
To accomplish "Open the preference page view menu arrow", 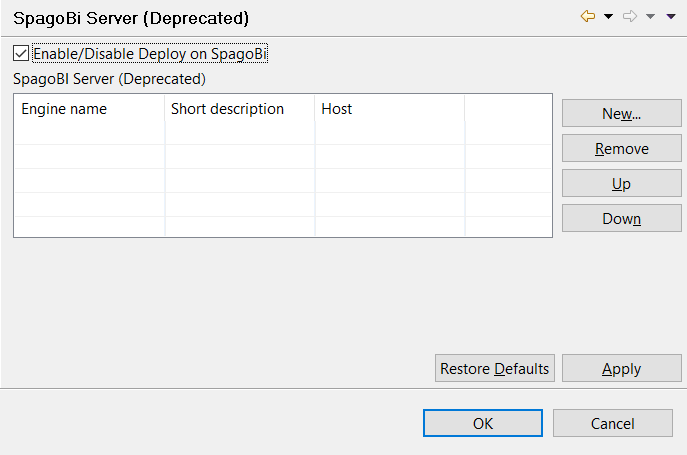I will pos(670,17).
